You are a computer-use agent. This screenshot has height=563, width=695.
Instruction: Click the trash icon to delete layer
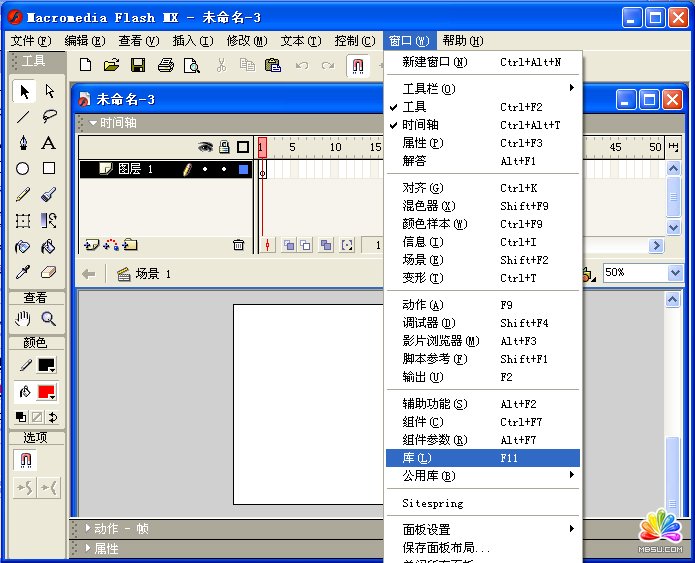[238, 245]
